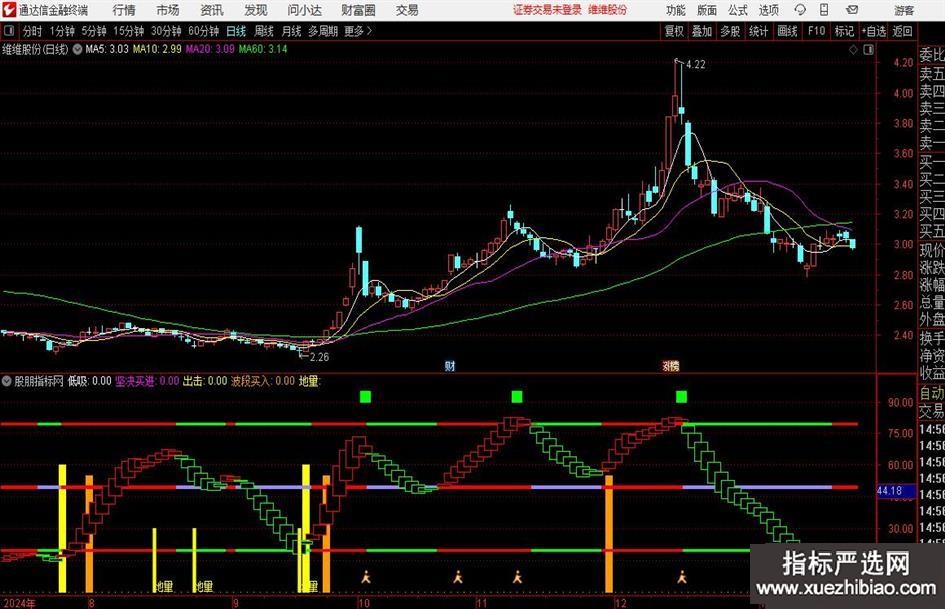Click the 画线 drawing tools button
This screenshot has width=945, height=609.
787,31
